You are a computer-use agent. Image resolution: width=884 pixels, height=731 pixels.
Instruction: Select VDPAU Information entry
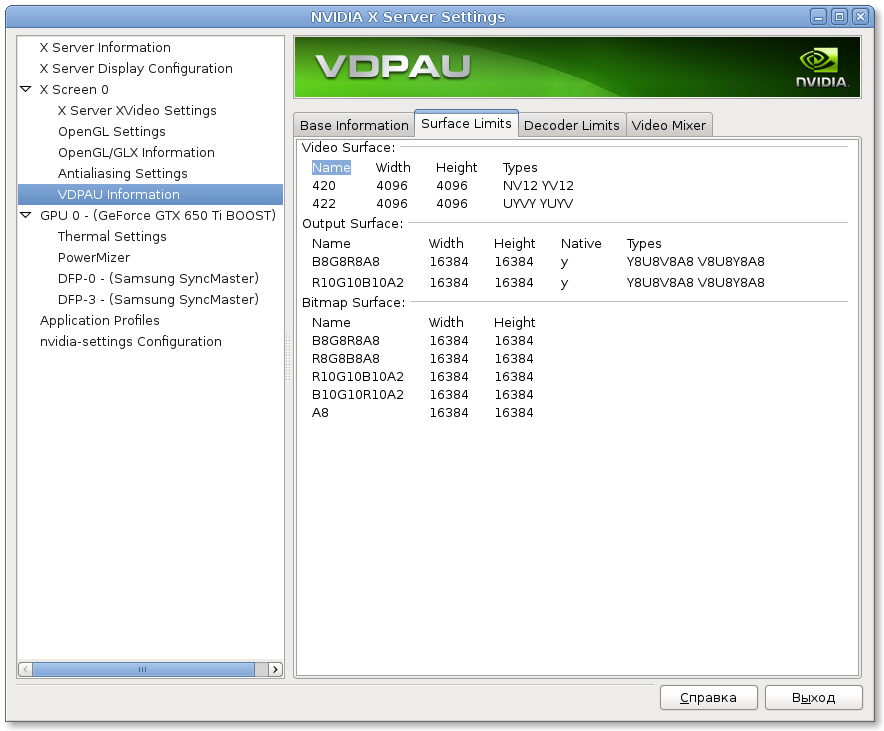[150, 194]
